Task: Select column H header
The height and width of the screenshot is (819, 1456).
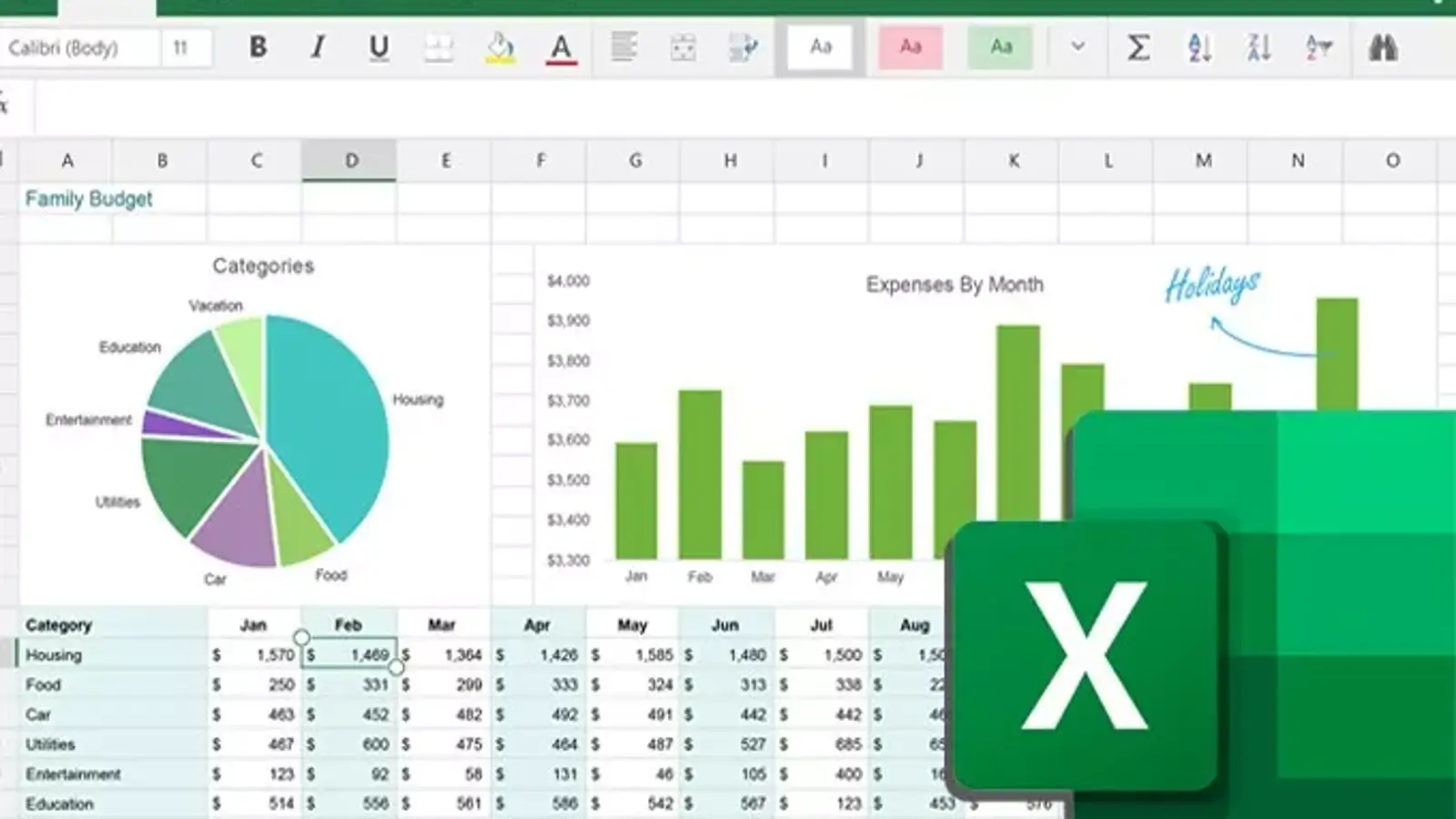Action: [729, 161]
